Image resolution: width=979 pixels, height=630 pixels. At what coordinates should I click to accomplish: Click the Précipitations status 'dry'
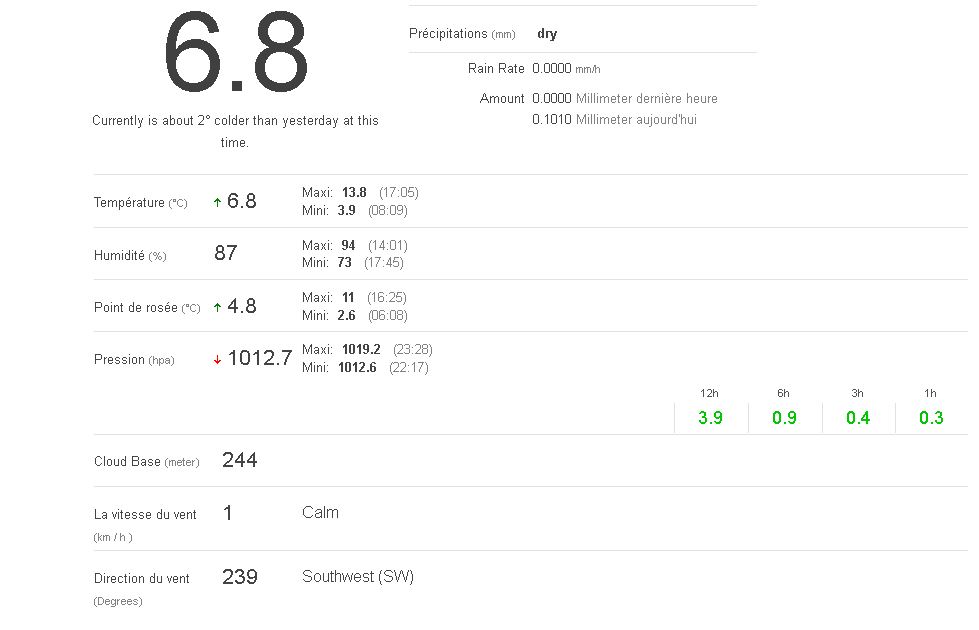point(547,34)
